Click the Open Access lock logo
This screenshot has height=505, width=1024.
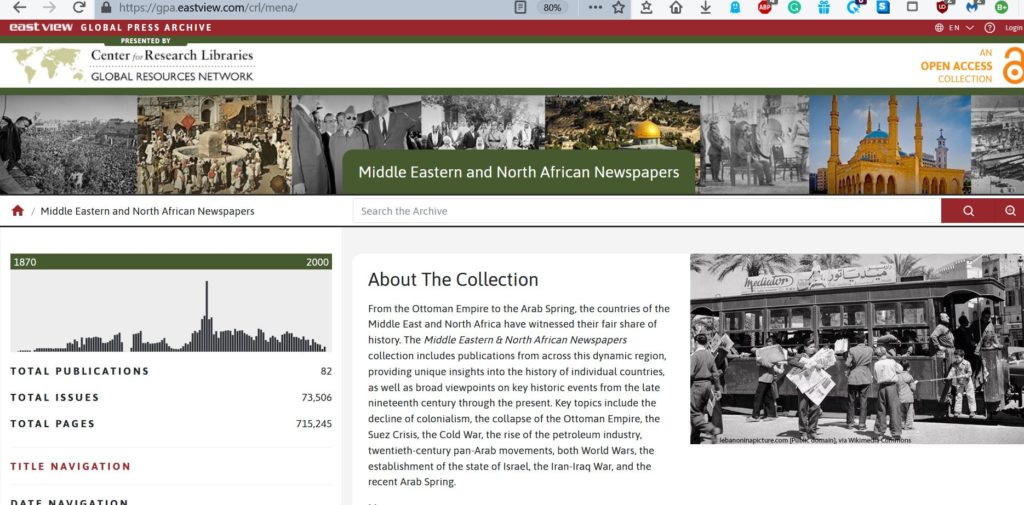pos(1012,66)
